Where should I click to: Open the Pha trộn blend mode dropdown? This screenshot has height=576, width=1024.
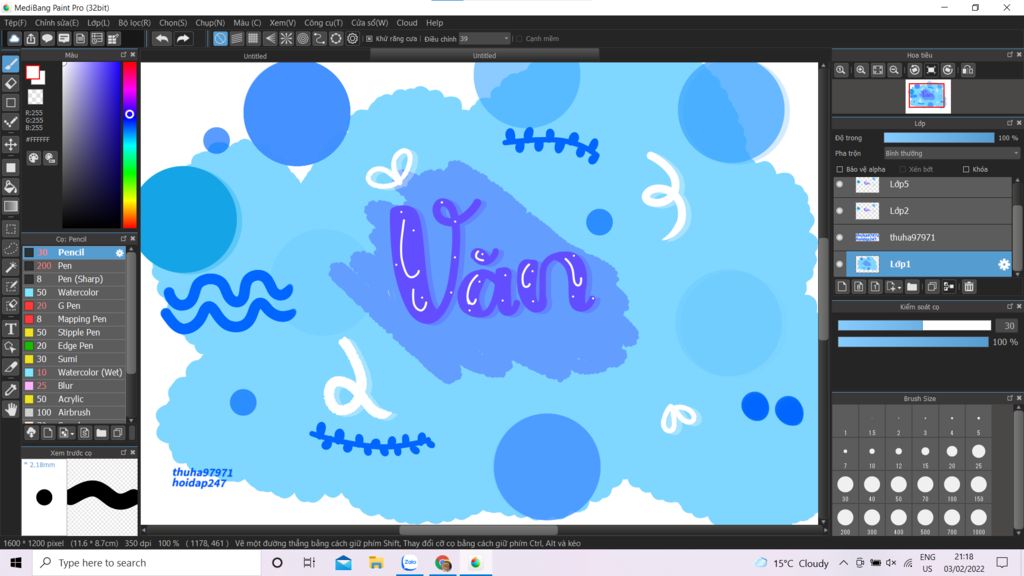tap(951, 153)
